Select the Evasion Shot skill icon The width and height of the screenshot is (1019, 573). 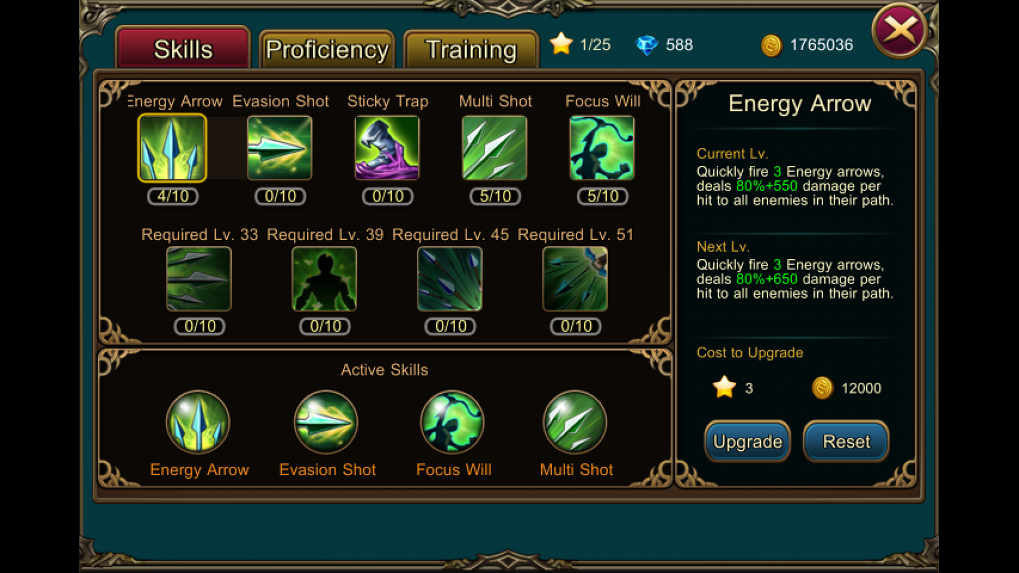point(279,148)
